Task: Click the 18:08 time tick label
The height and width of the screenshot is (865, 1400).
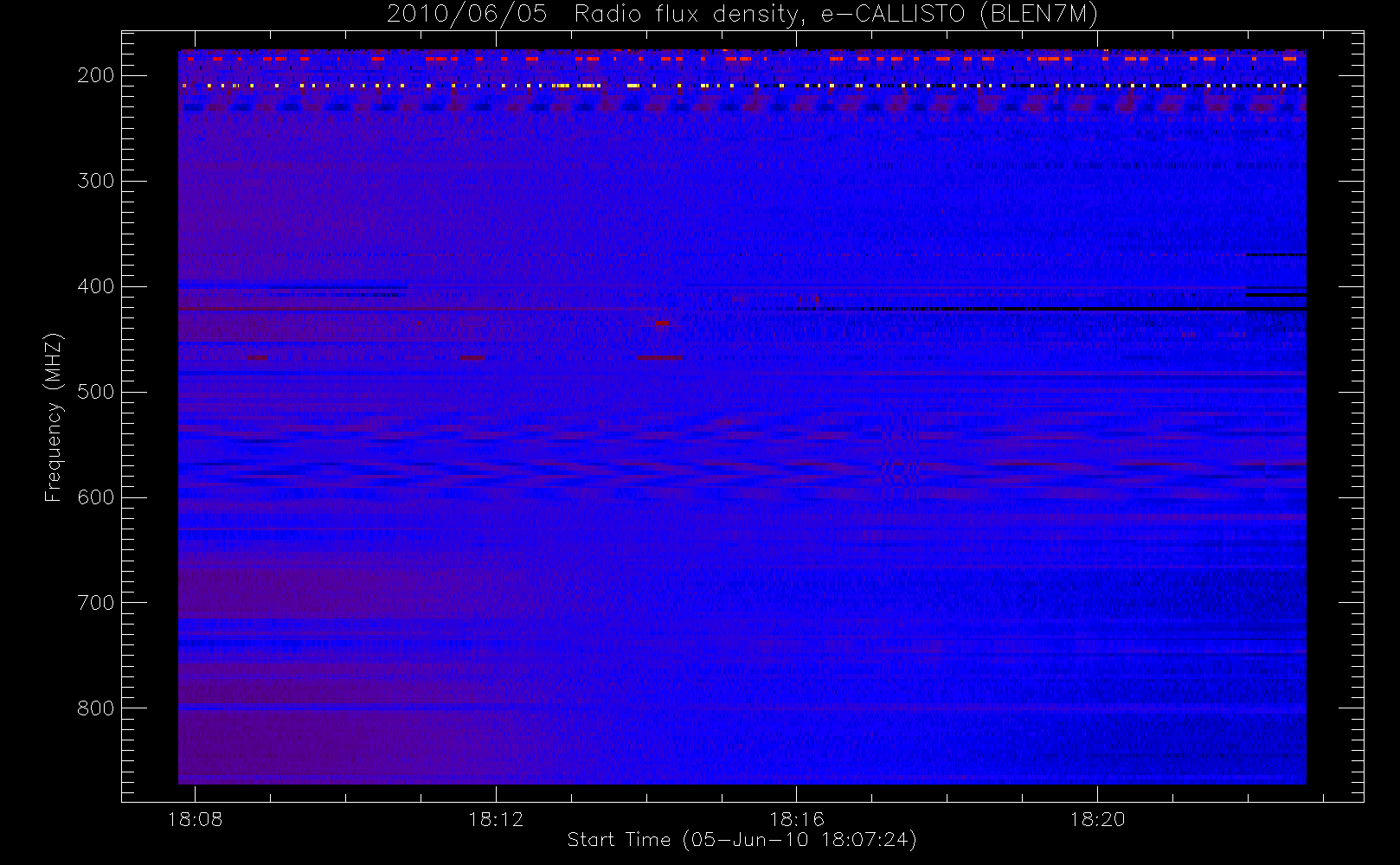Action: [x=195, y=819]
